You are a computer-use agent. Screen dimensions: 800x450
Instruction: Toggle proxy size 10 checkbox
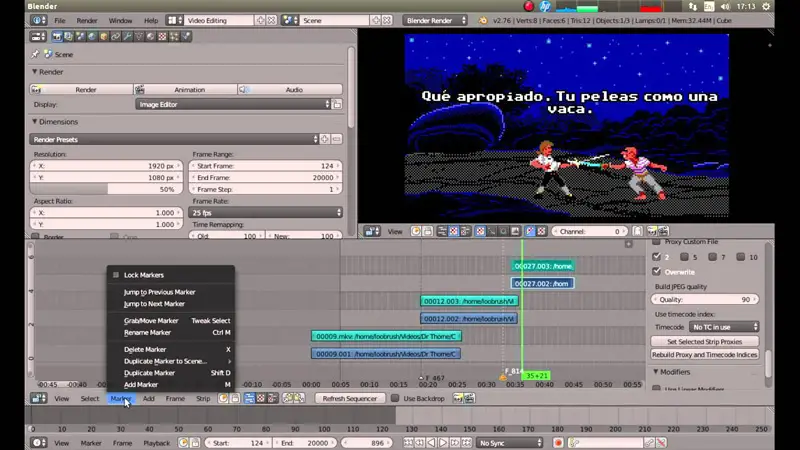(x=741, y=257)
